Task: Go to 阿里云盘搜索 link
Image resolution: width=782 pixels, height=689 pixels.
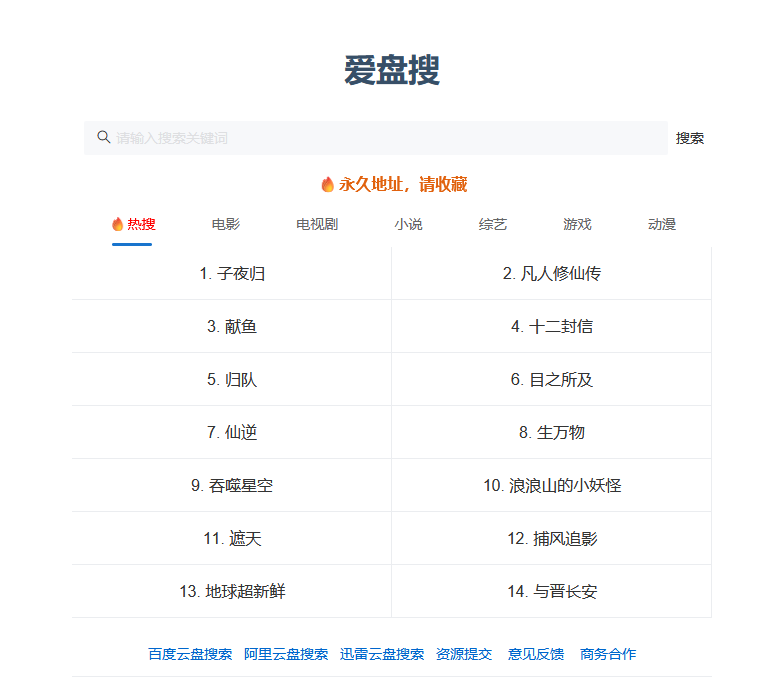Action: pos(286,654)
